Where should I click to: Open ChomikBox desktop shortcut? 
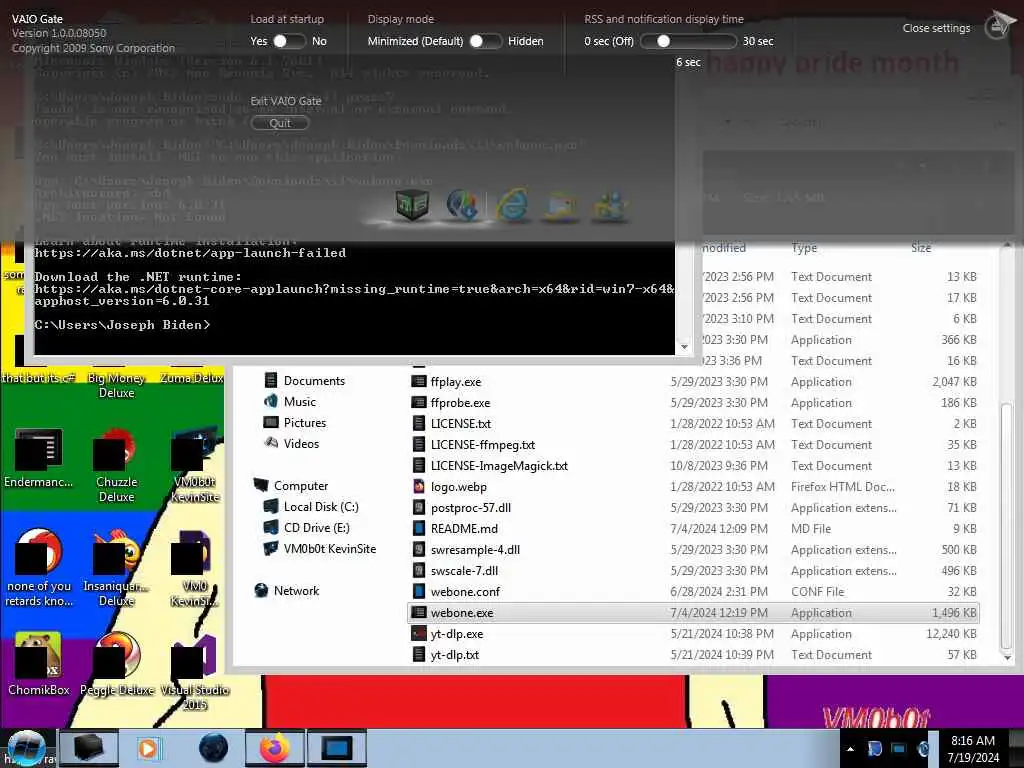pyautogui.click(x=38, y=664)
